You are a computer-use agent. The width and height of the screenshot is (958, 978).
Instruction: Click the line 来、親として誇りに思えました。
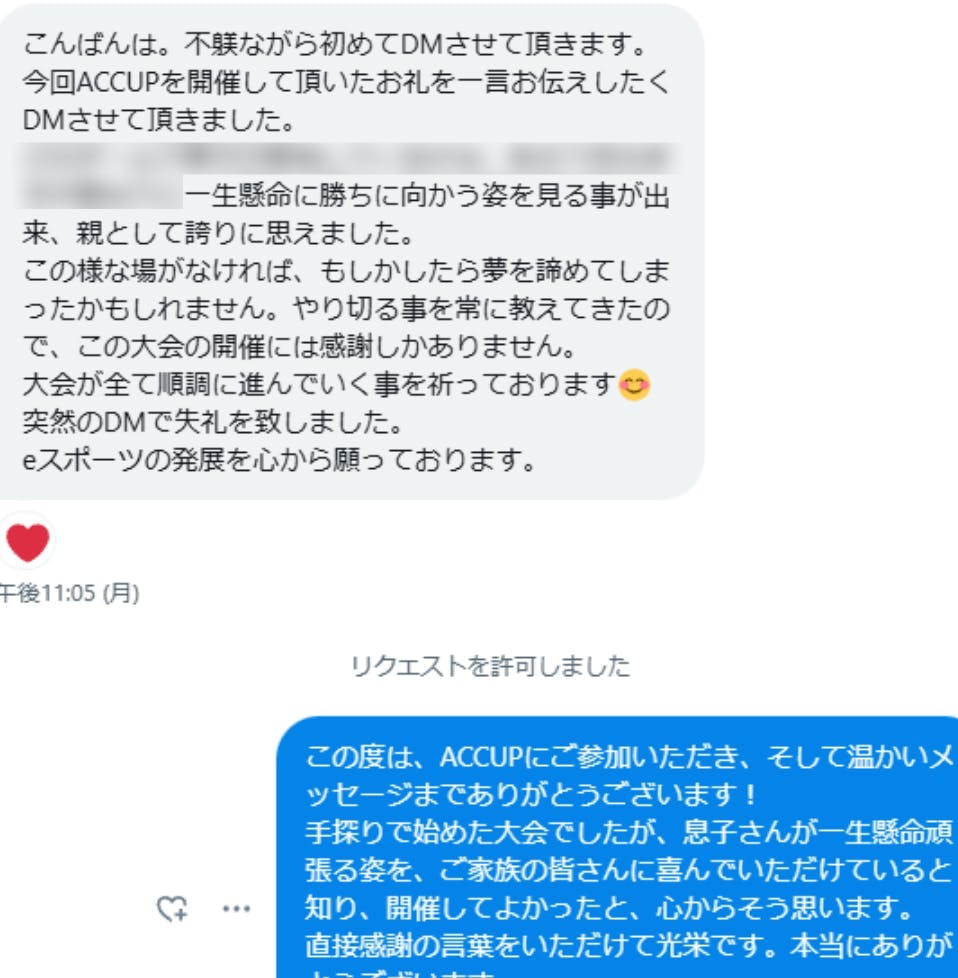pos(219,233)
